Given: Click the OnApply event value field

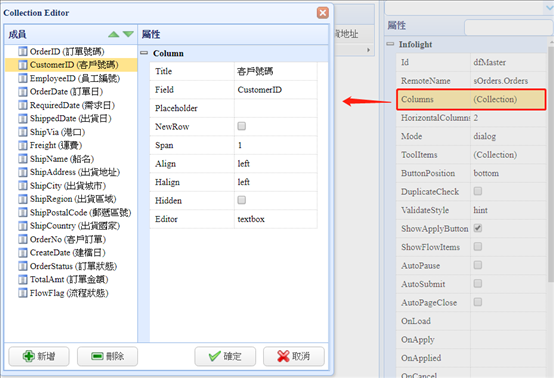Looking at the screenshot, I should (x=508, y=339).
